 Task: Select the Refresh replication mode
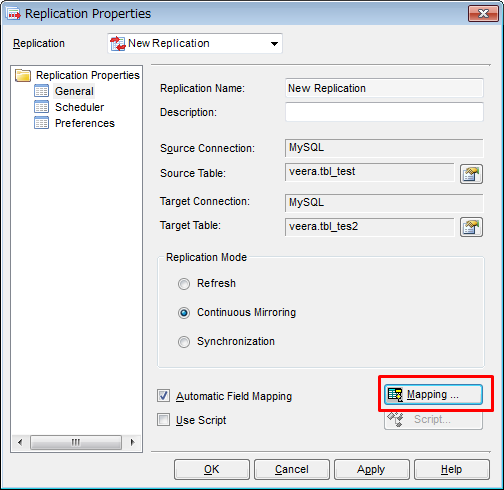tap(184, 284)
